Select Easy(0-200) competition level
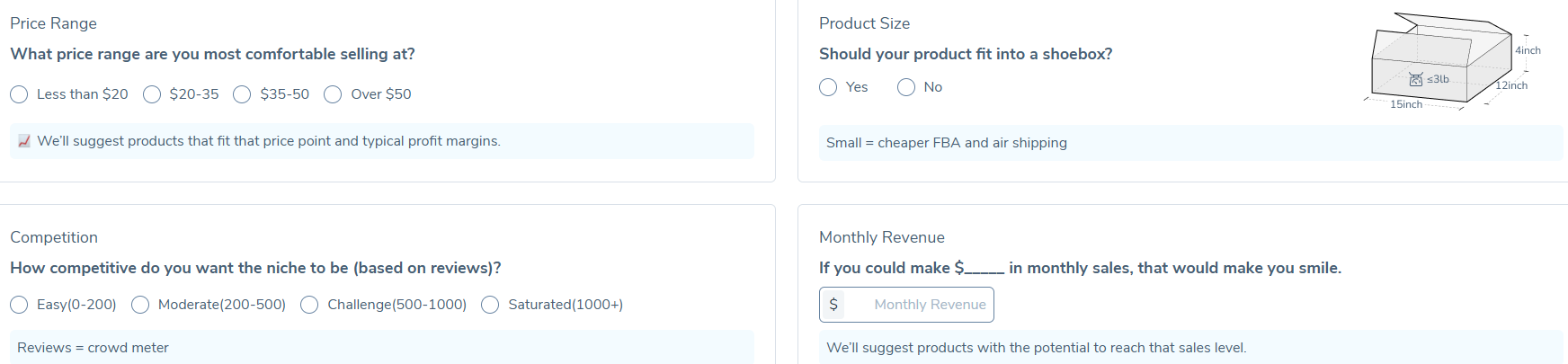 [x=19, y=305]
